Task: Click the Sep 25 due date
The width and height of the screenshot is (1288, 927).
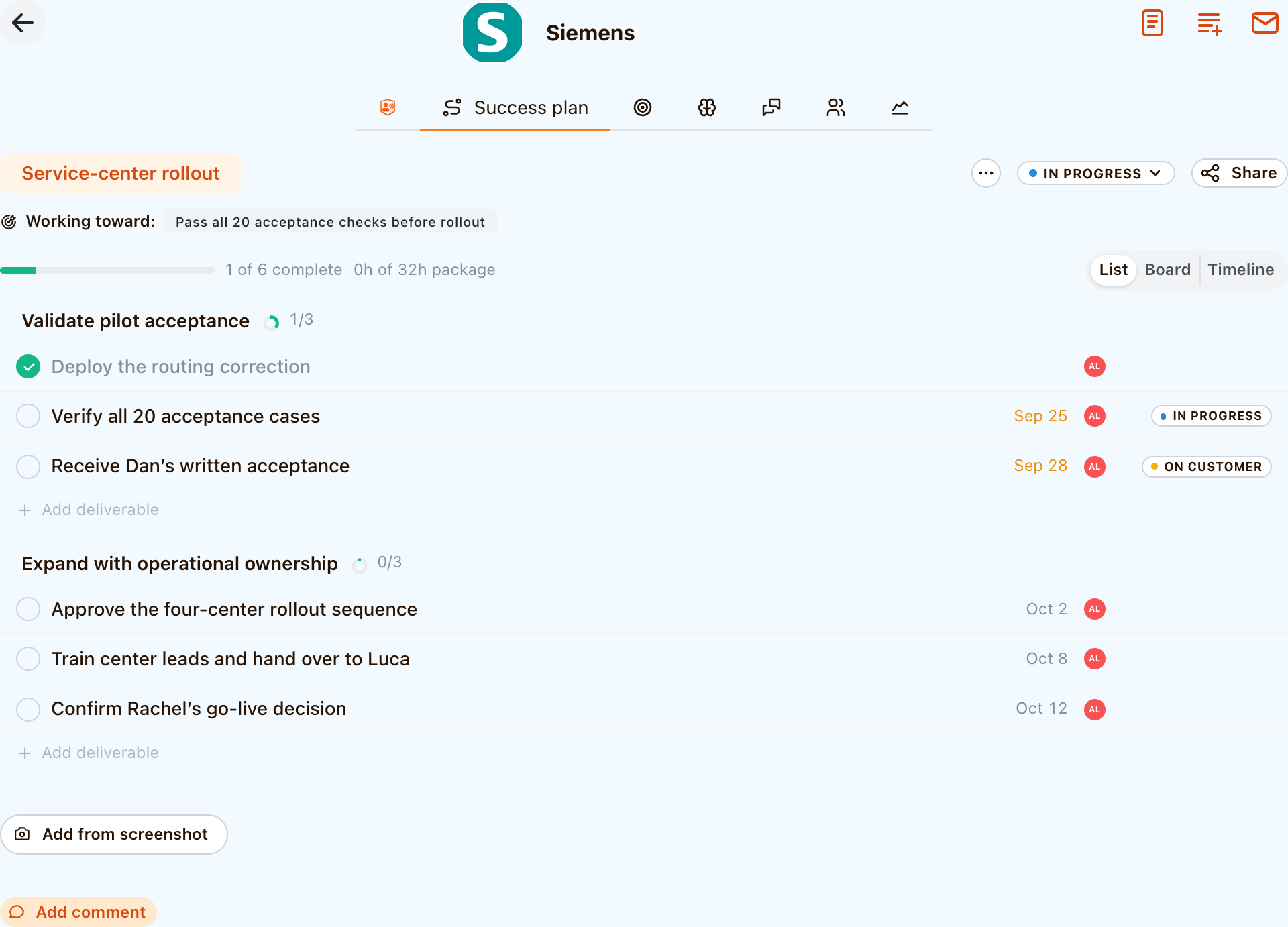Action: click(x=1040, y=416)
